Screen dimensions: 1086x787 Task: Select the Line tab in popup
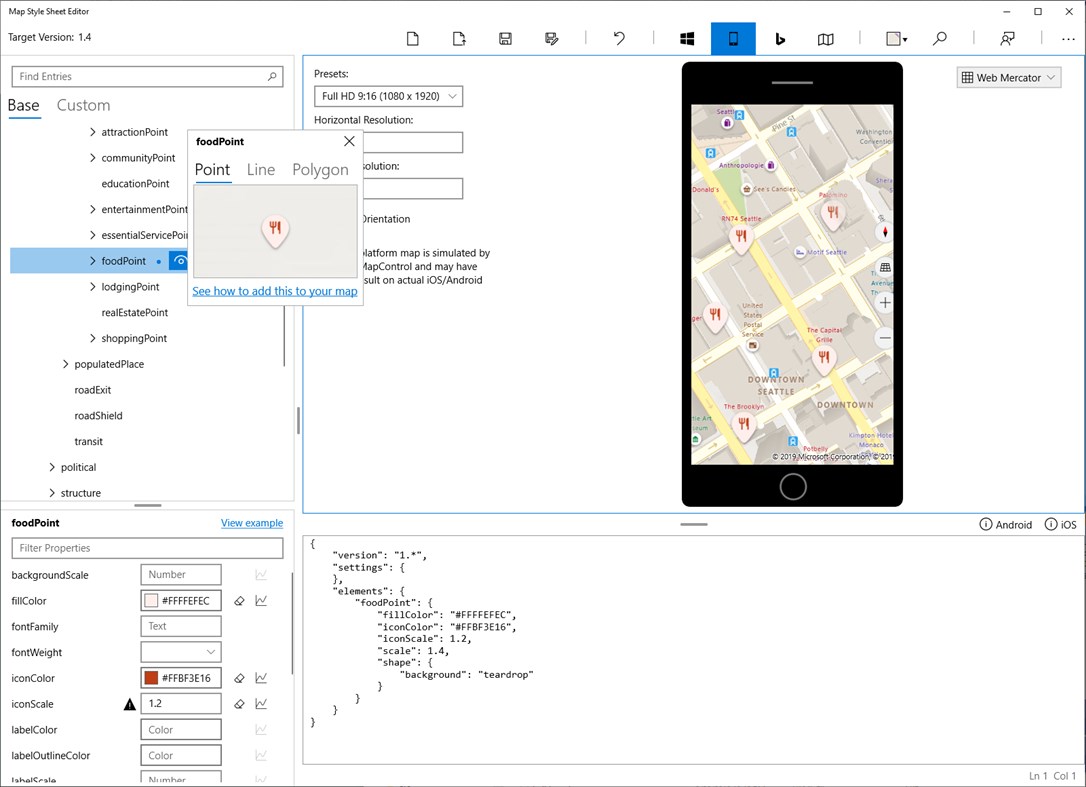(261, 170)
